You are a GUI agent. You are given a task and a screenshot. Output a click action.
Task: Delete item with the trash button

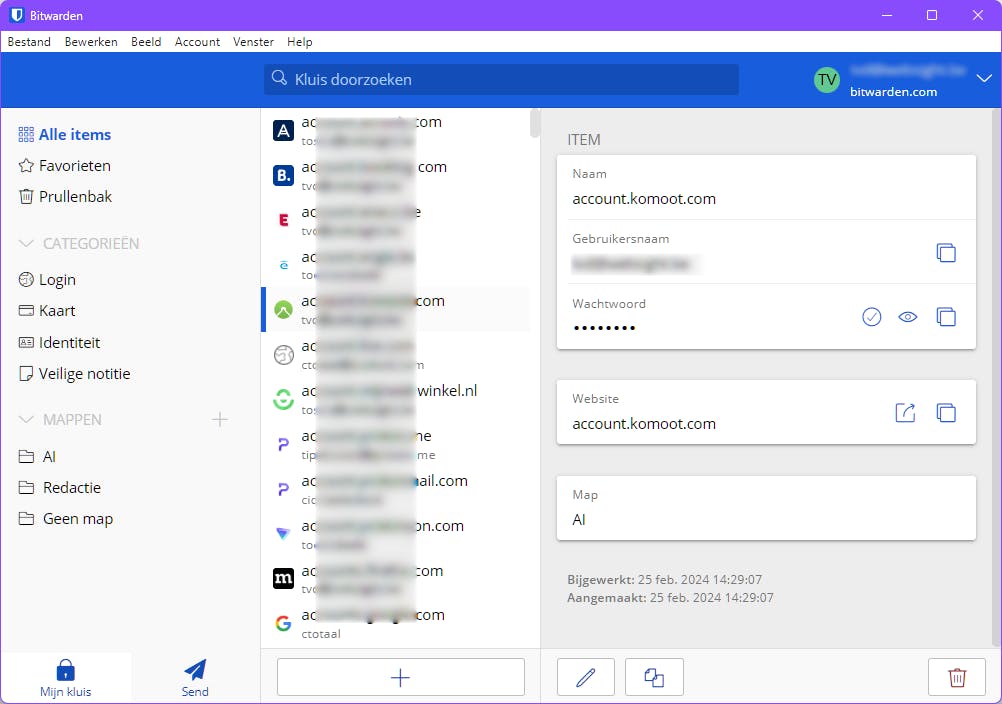[957, 677]
